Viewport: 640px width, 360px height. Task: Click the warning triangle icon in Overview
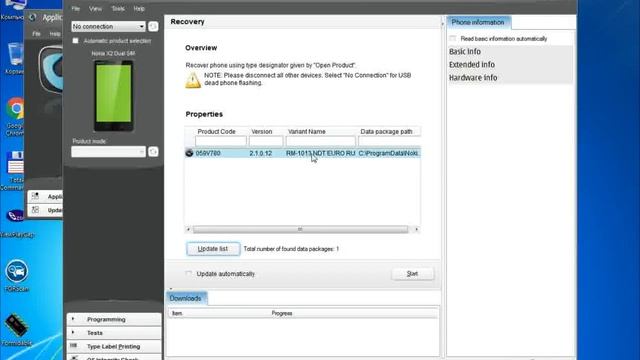coord(193,80)
